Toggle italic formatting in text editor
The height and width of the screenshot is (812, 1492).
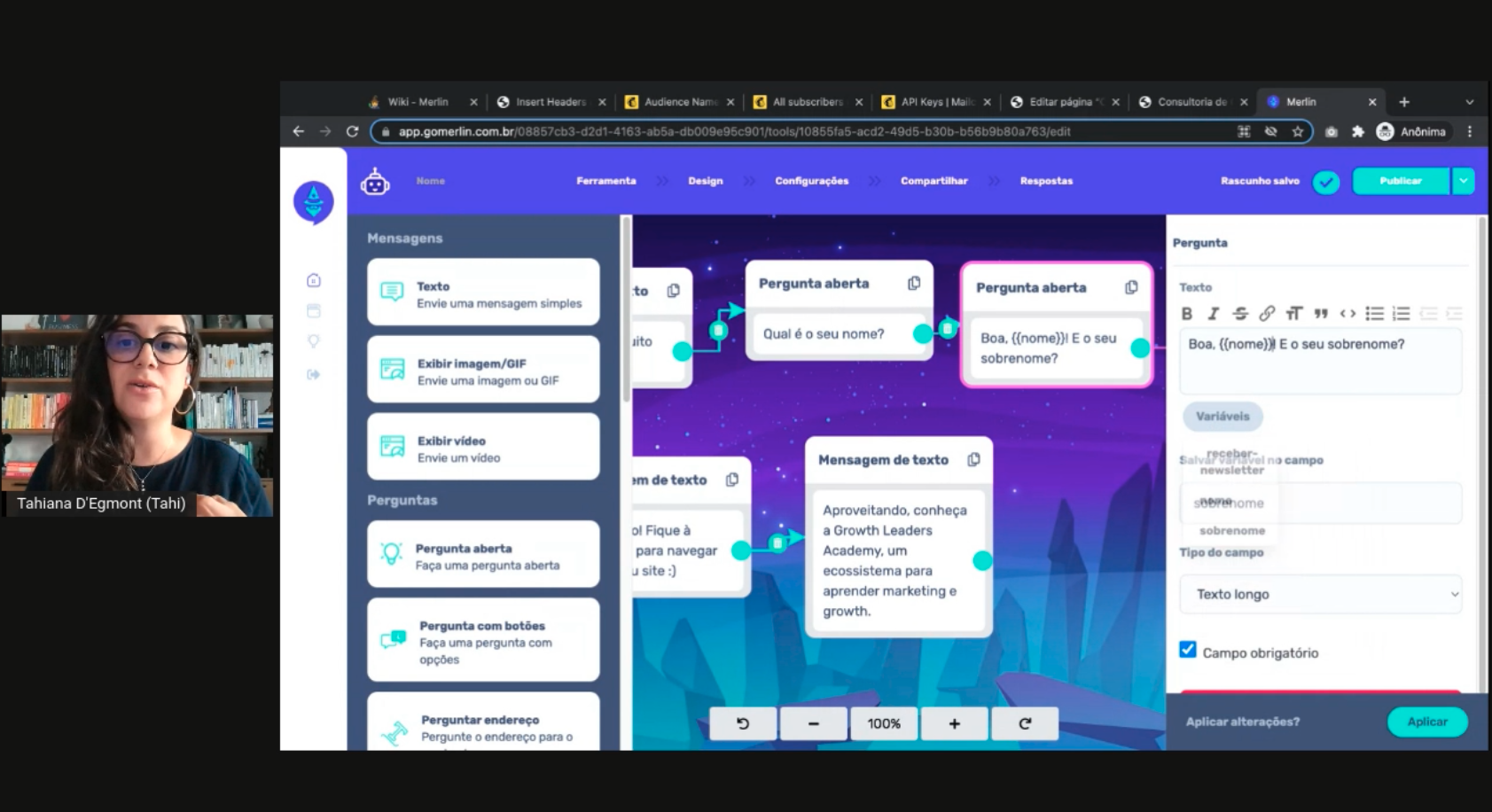tap(1214, 313)
